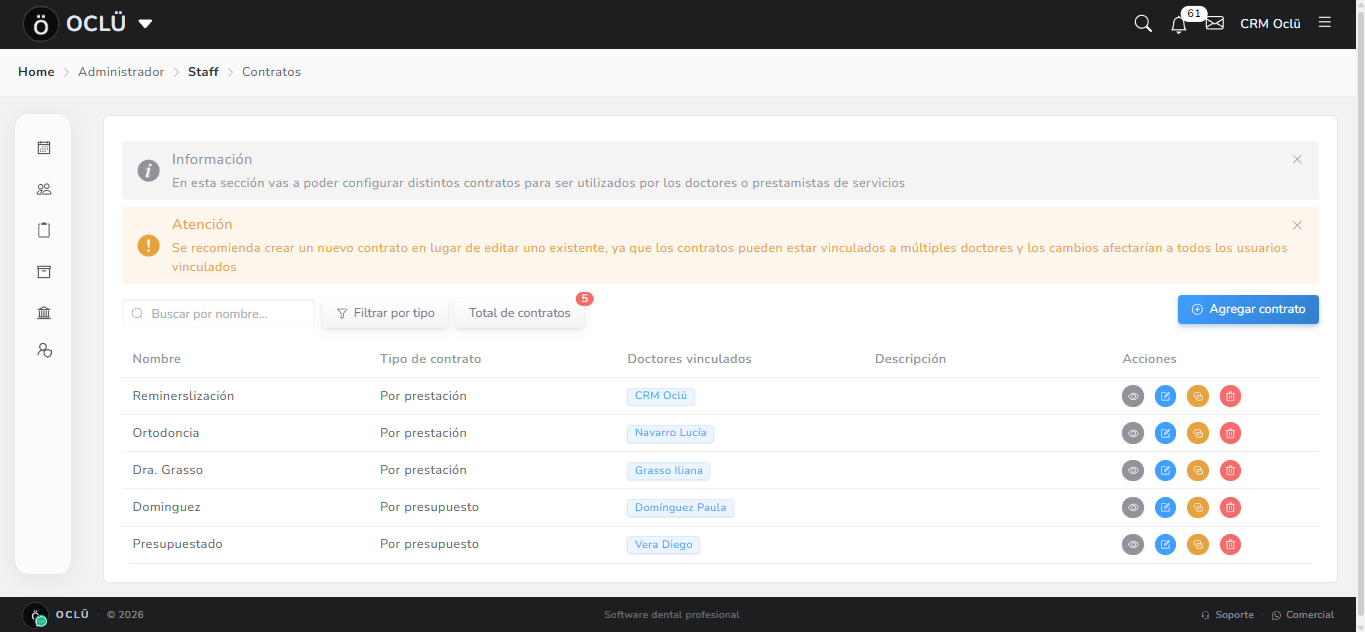This screenshot has height=632, width=1365.
Task: Open the clipboard icon in sidebar
Action: [44, 230]
